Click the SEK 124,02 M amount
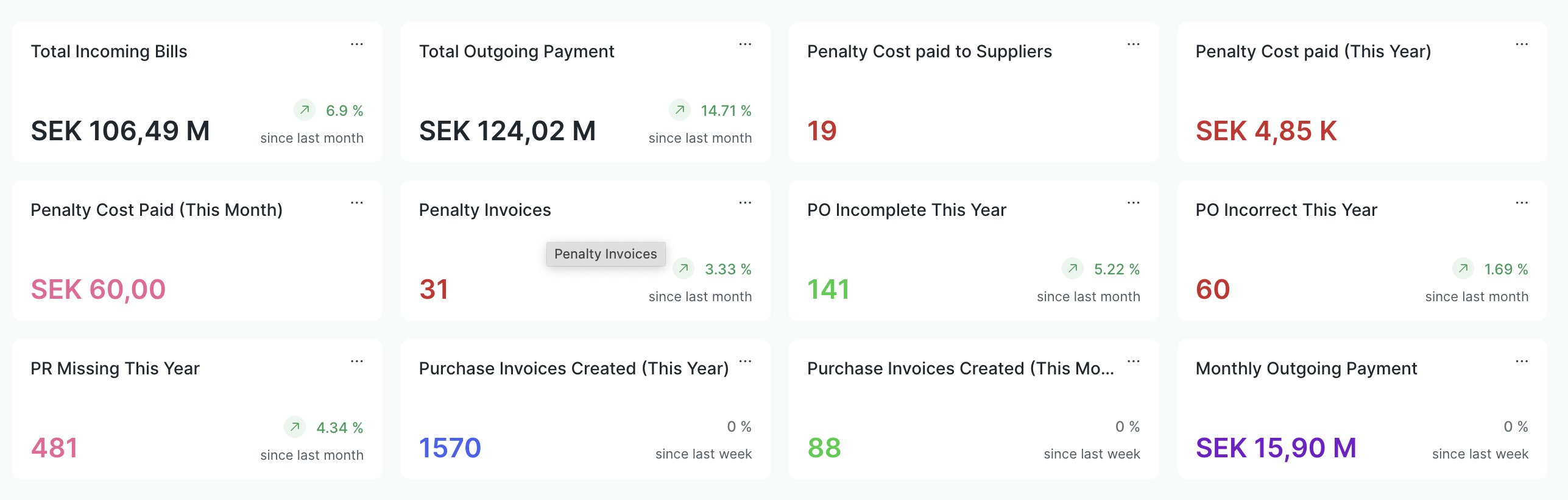This screenshot has width=1568, height=500. [507, 131]
